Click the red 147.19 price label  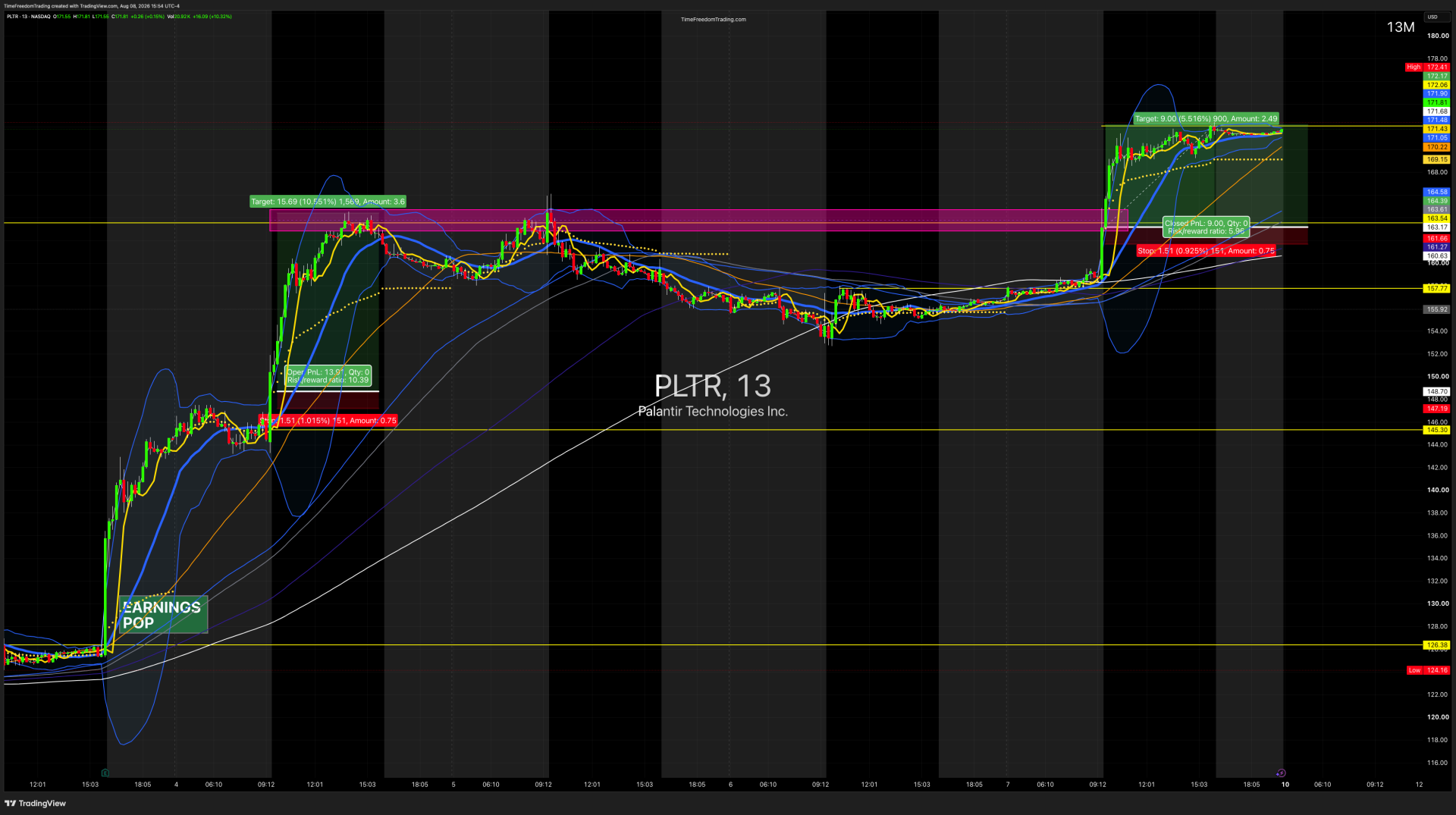[1437, 409]
